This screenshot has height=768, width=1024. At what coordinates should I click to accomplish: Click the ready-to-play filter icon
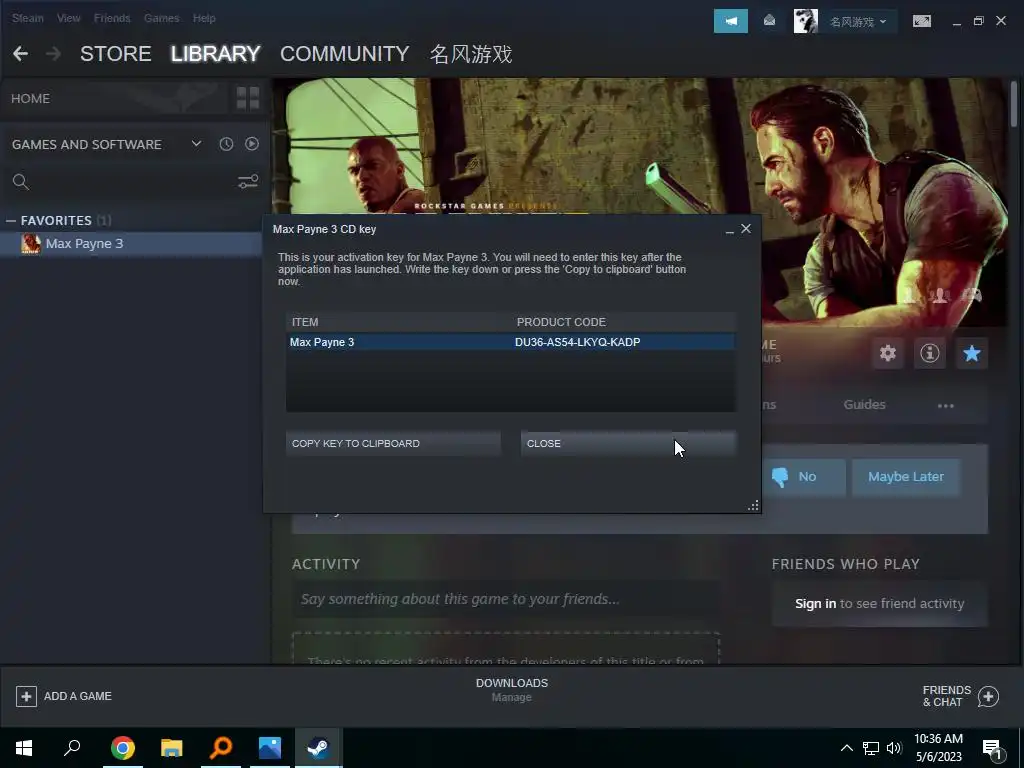(251, 144)
